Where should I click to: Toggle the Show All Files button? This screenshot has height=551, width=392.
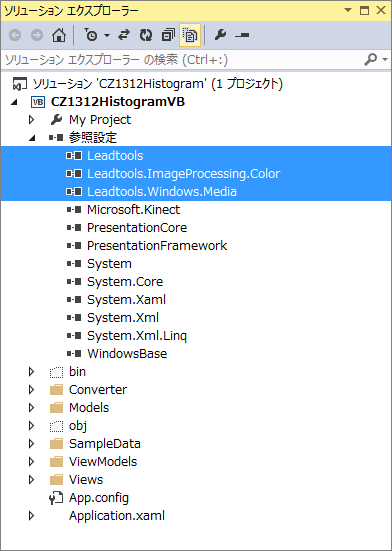click(x=190, y=35)
